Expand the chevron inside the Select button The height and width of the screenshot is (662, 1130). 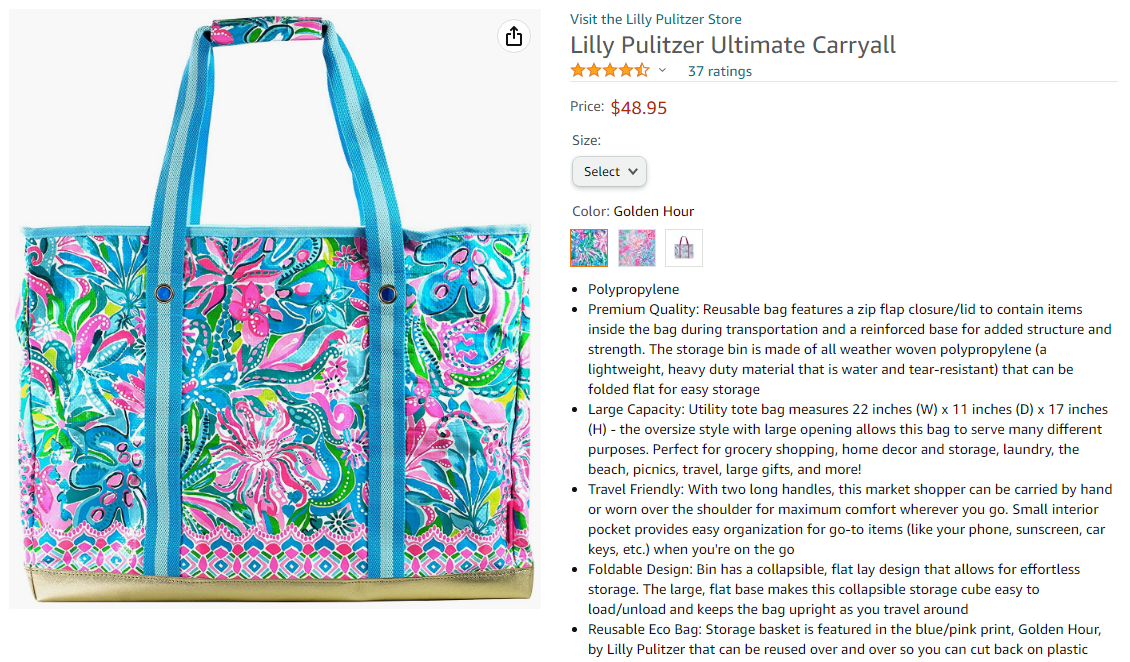631,171
